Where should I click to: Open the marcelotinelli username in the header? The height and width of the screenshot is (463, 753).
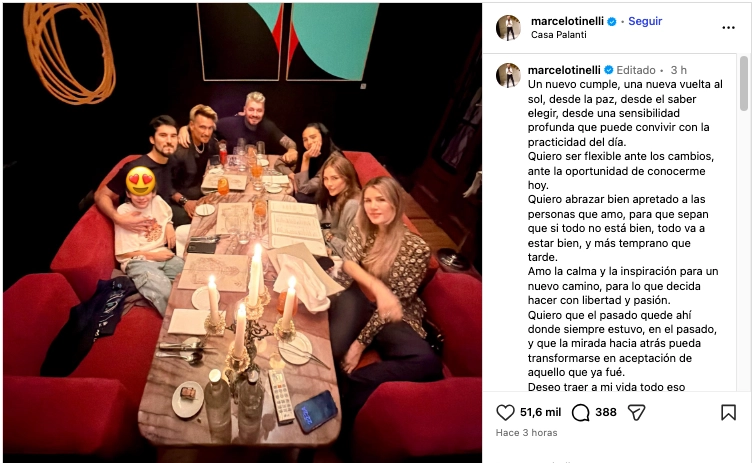tap(567, 21)
